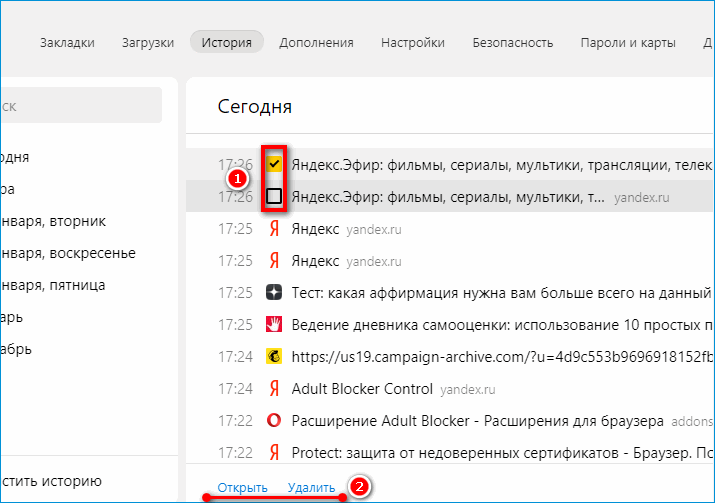Viewport: 715px width, 503px height.
Task: Open the Тест: какая аффирмация entry
Action: pyautogui.click(x=502, y=292)
